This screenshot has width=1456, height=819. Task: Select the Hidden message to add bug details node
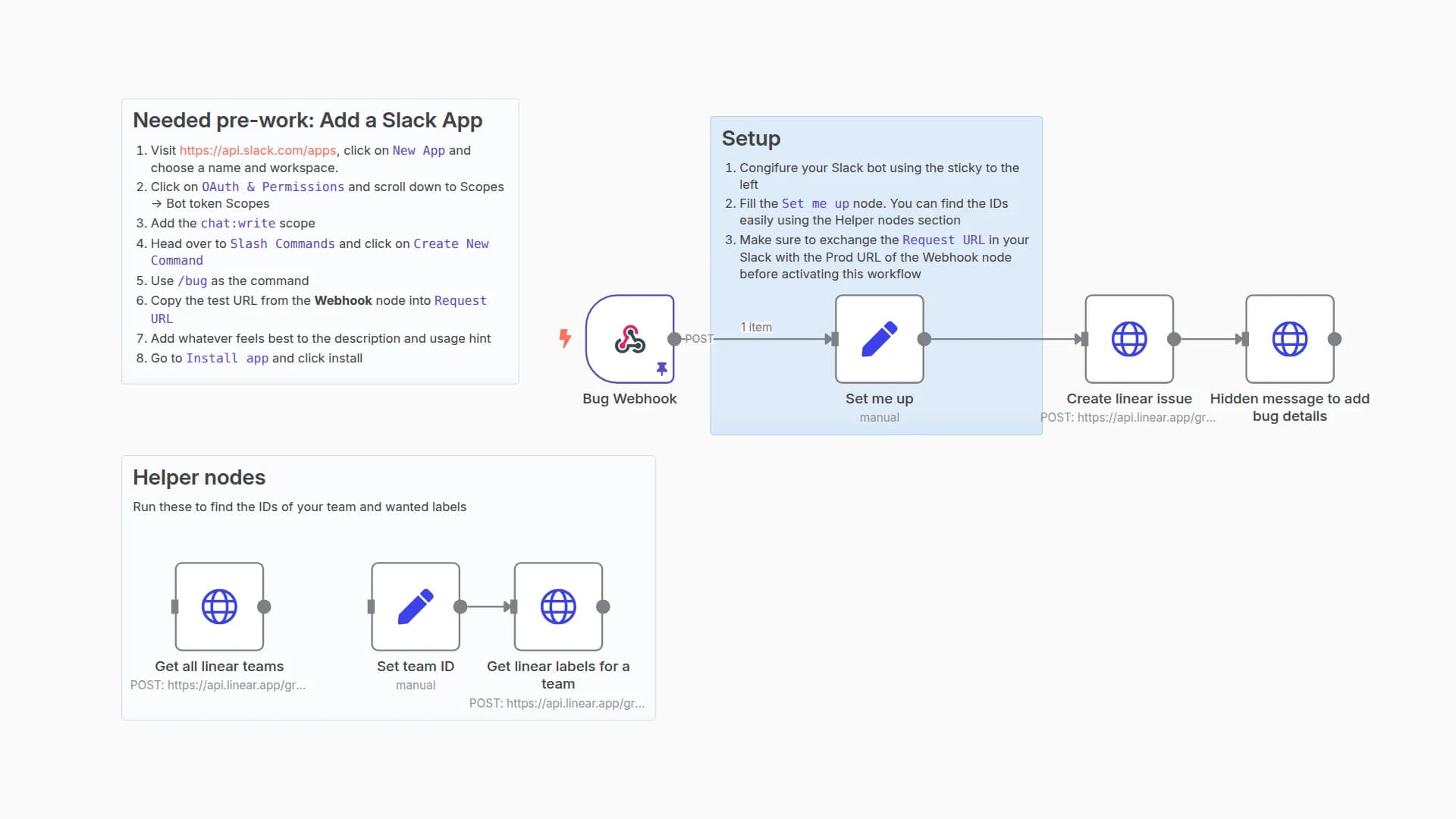[x=1290, y=339]
